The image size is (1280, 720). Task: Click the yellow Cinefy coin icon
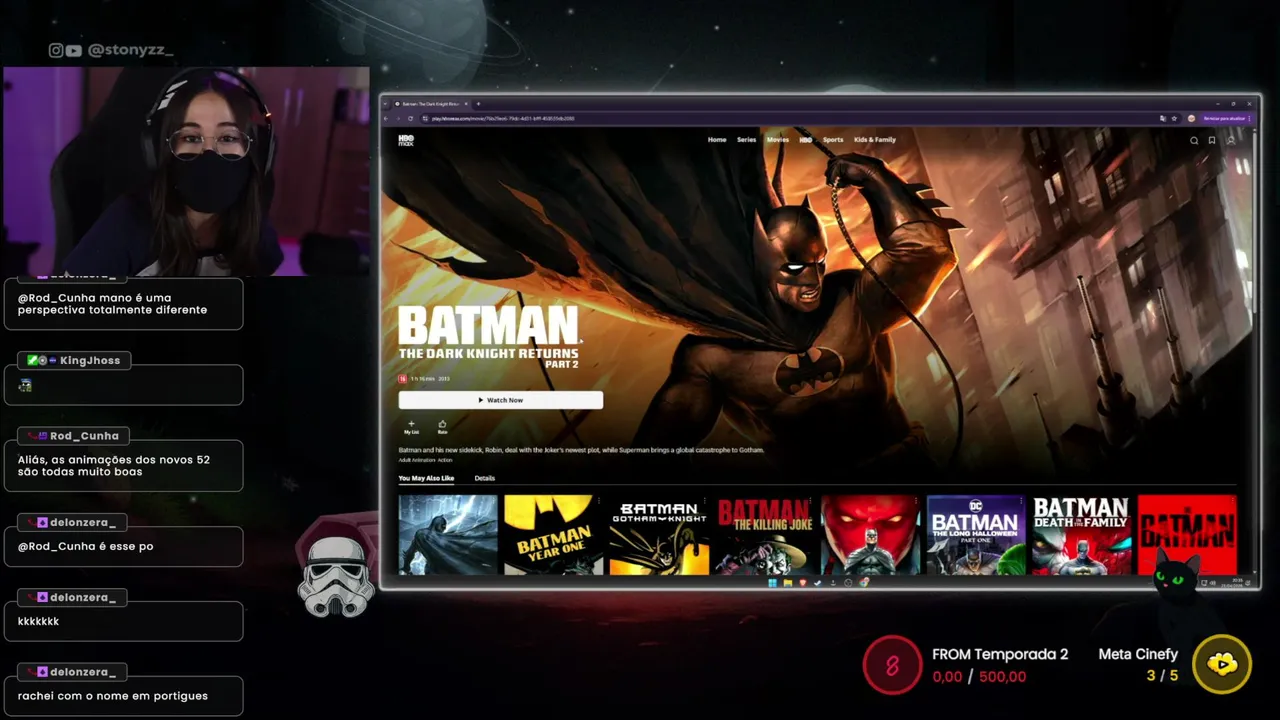[1222, 664]
